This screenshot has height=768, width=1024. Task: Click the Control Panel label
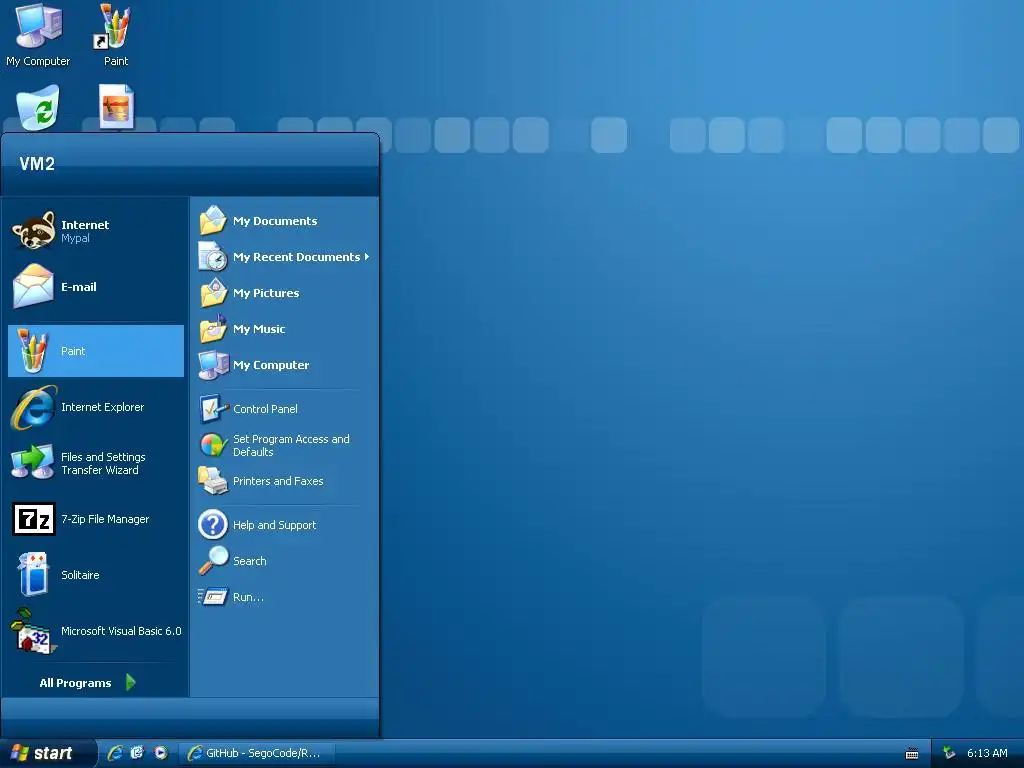click(x=265, y=409)
